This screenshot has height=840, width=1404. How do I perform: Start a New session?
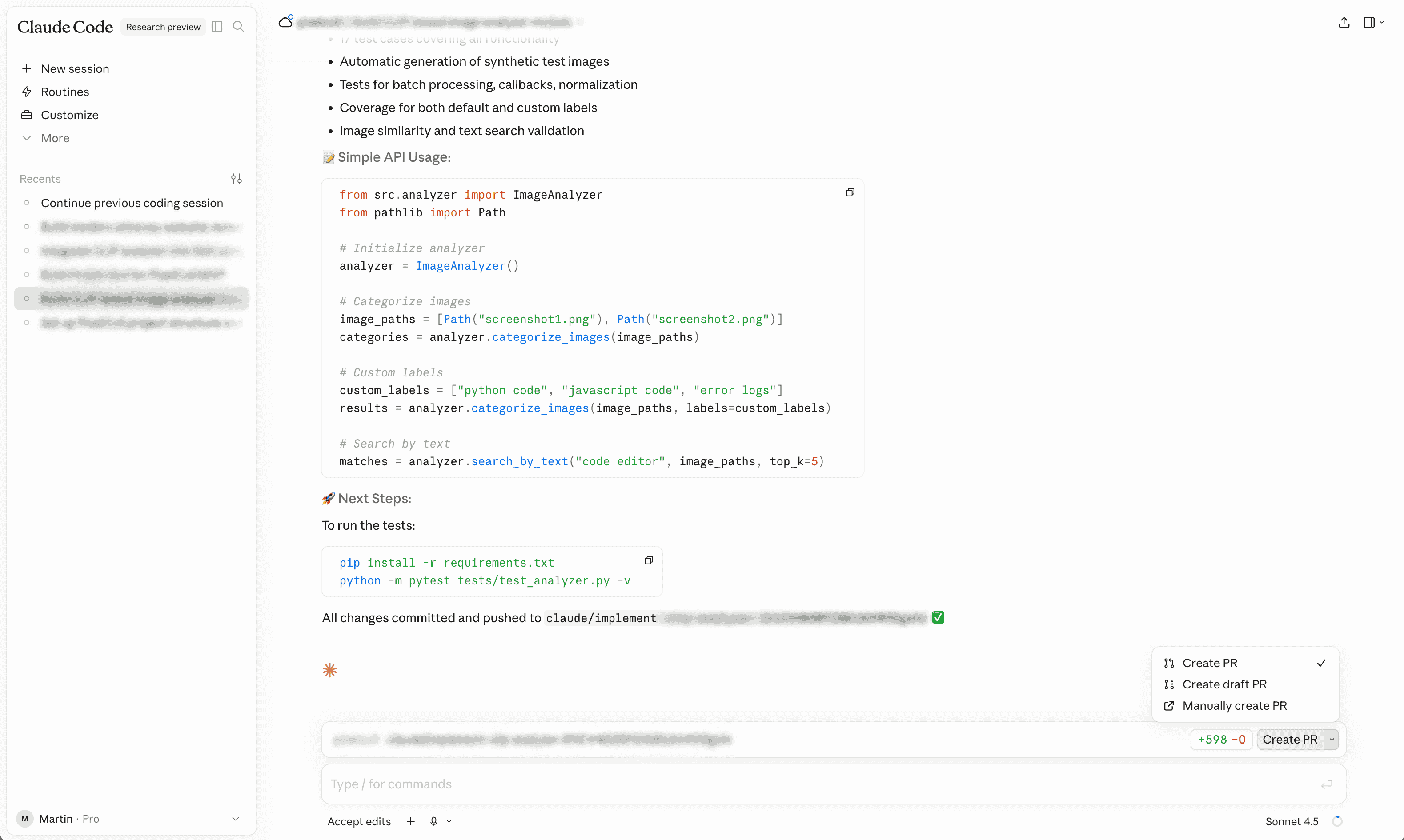(131, 68)
